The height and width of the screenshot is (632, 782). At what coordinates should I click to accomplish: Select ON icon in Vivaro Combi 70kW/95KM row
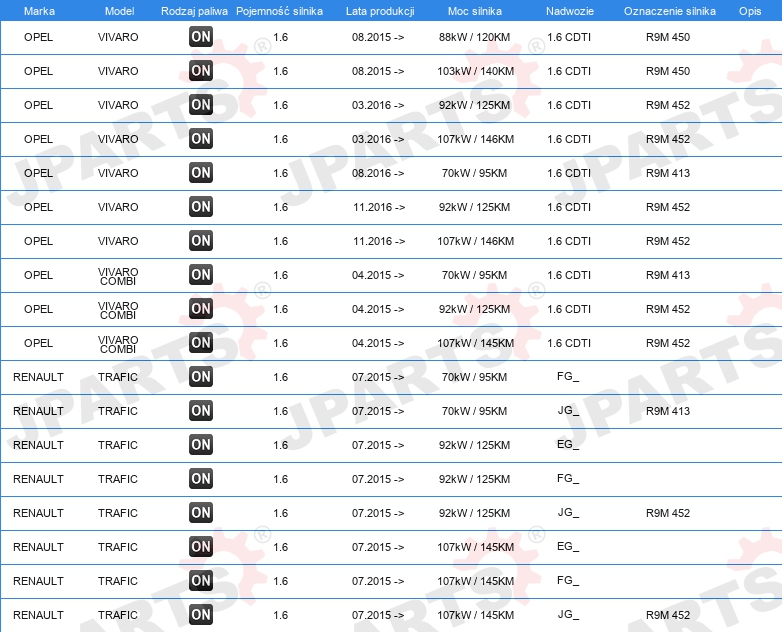point(201,275)
